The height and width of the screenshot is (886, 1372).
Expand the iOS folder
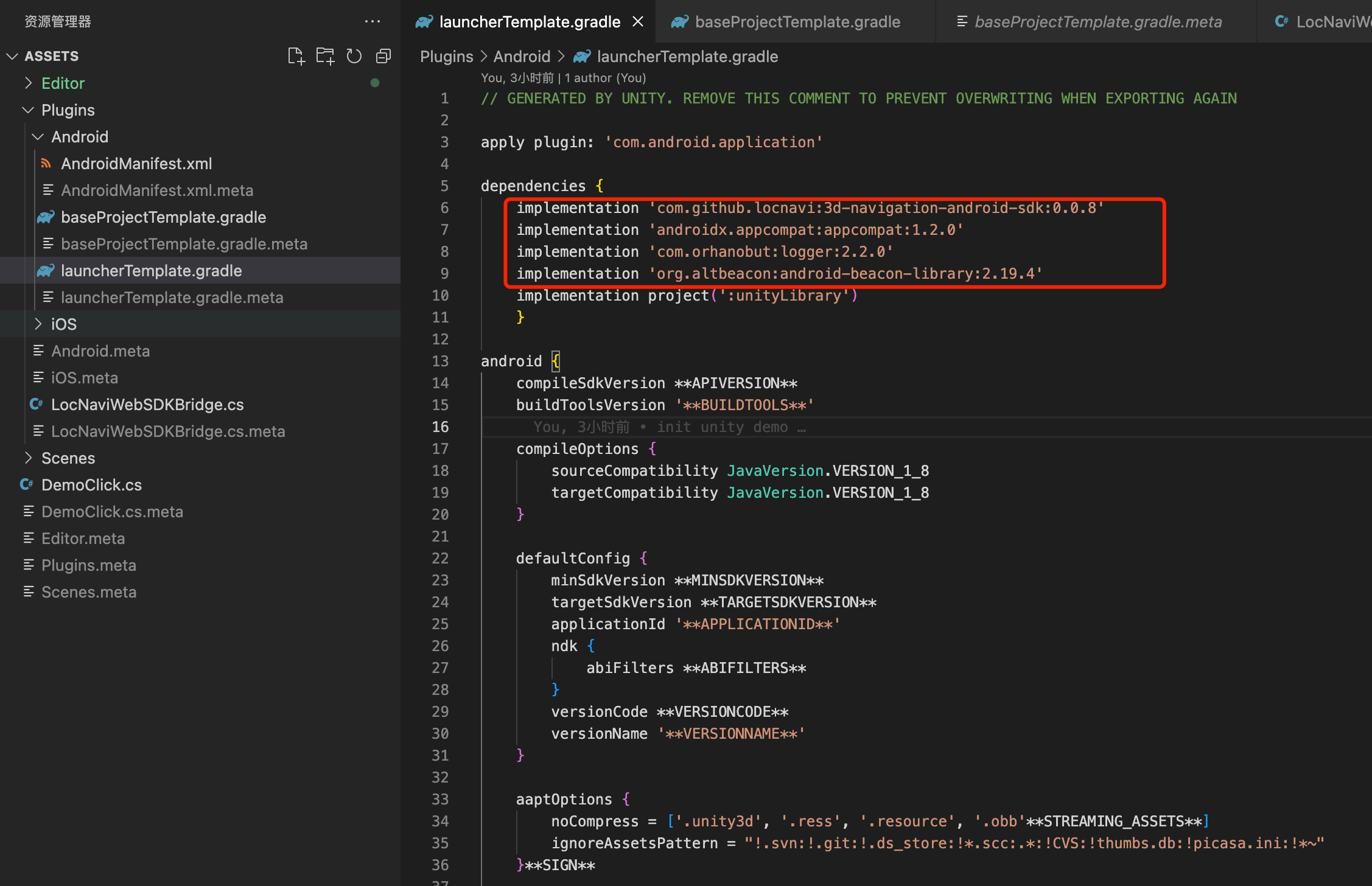[38, 324]
